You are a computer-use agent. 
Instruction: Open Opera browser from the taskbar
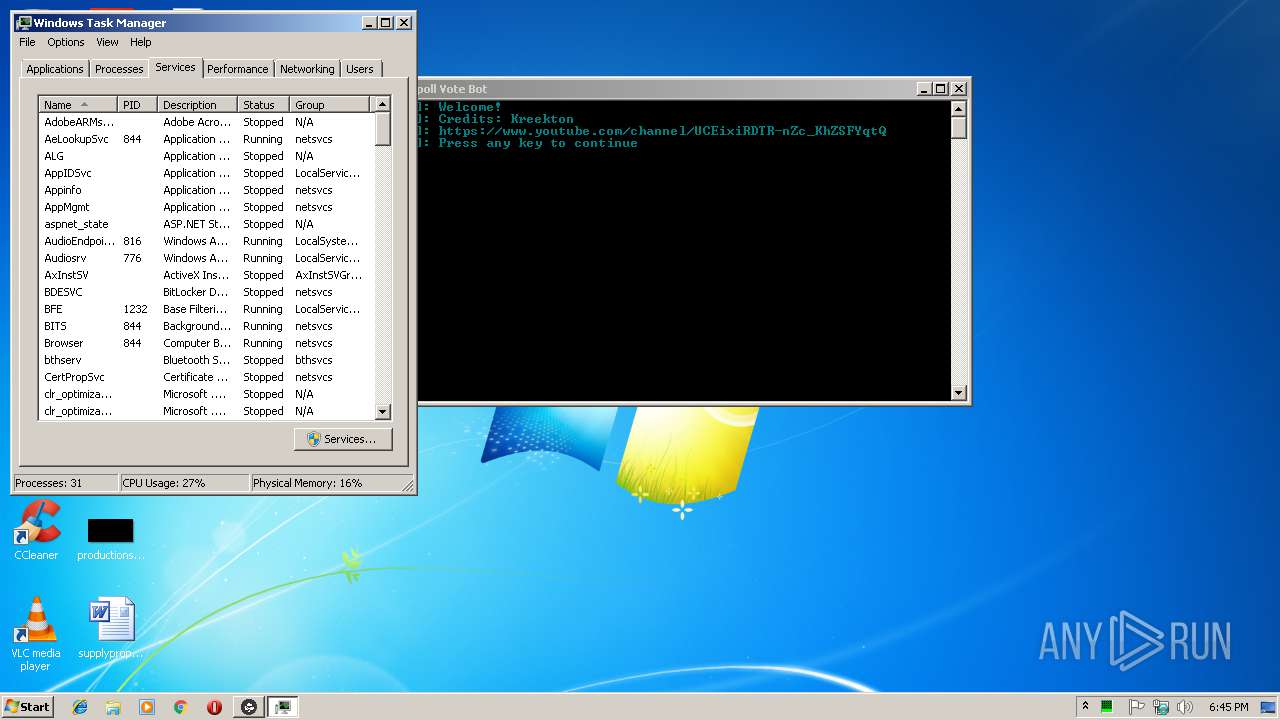(x=214, y=707)
